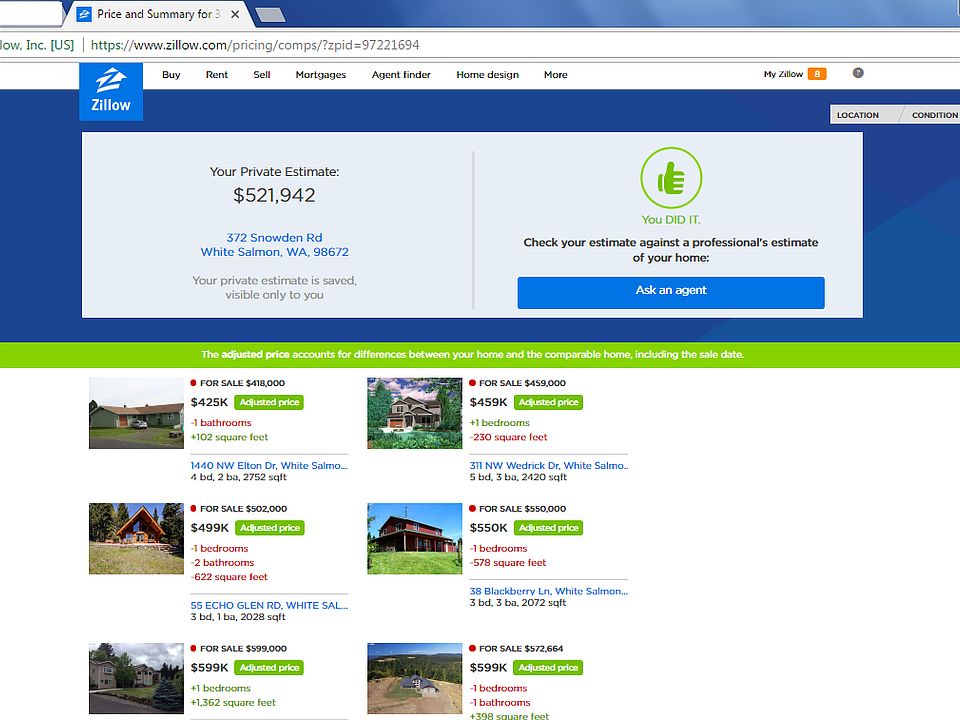Click the zillow.com URL in the address bar

pos(255,45)
